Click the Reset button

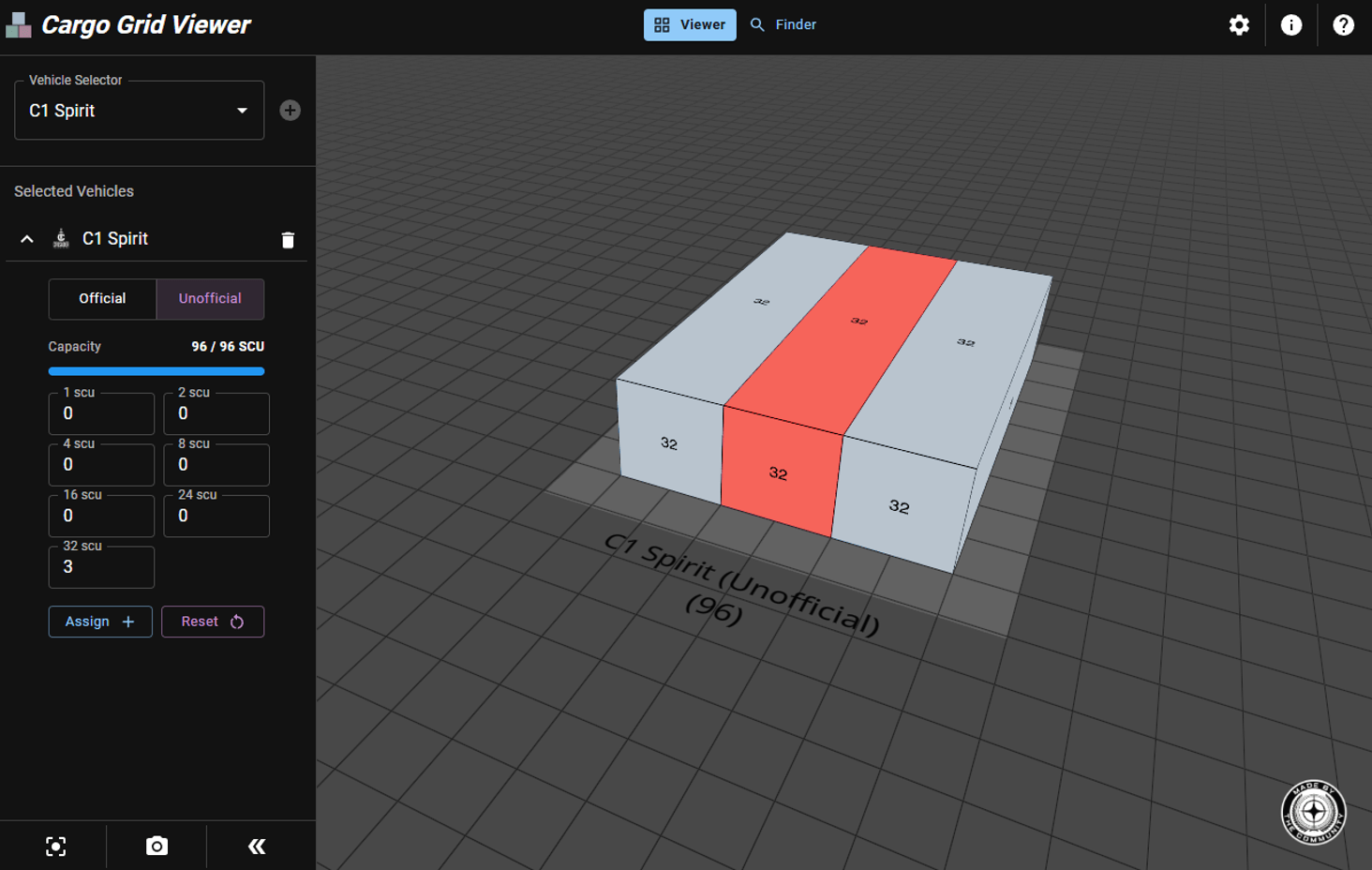(213, 622)
